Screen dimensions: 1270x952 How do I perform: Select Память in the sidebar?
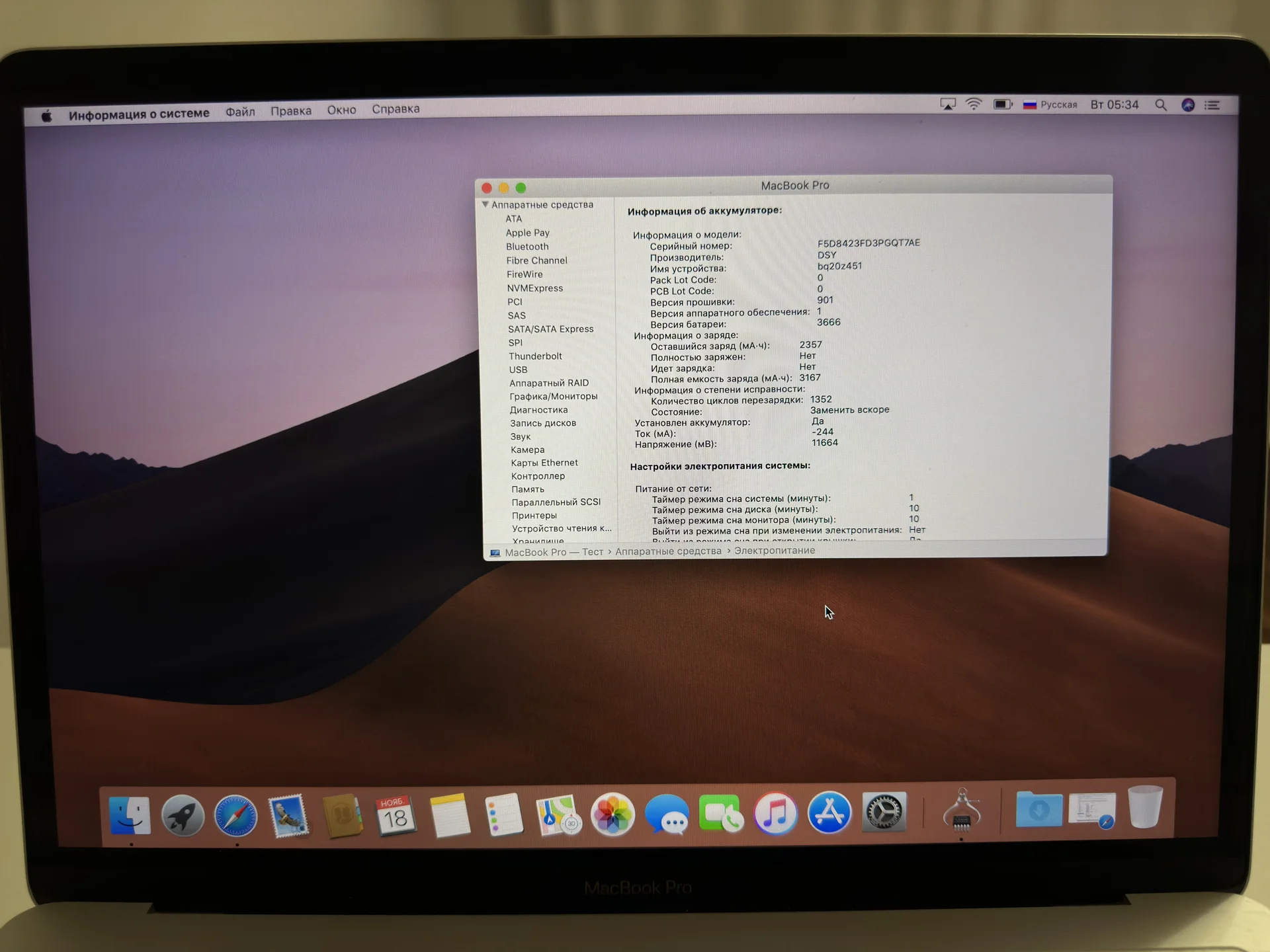(x=528, y=489)
